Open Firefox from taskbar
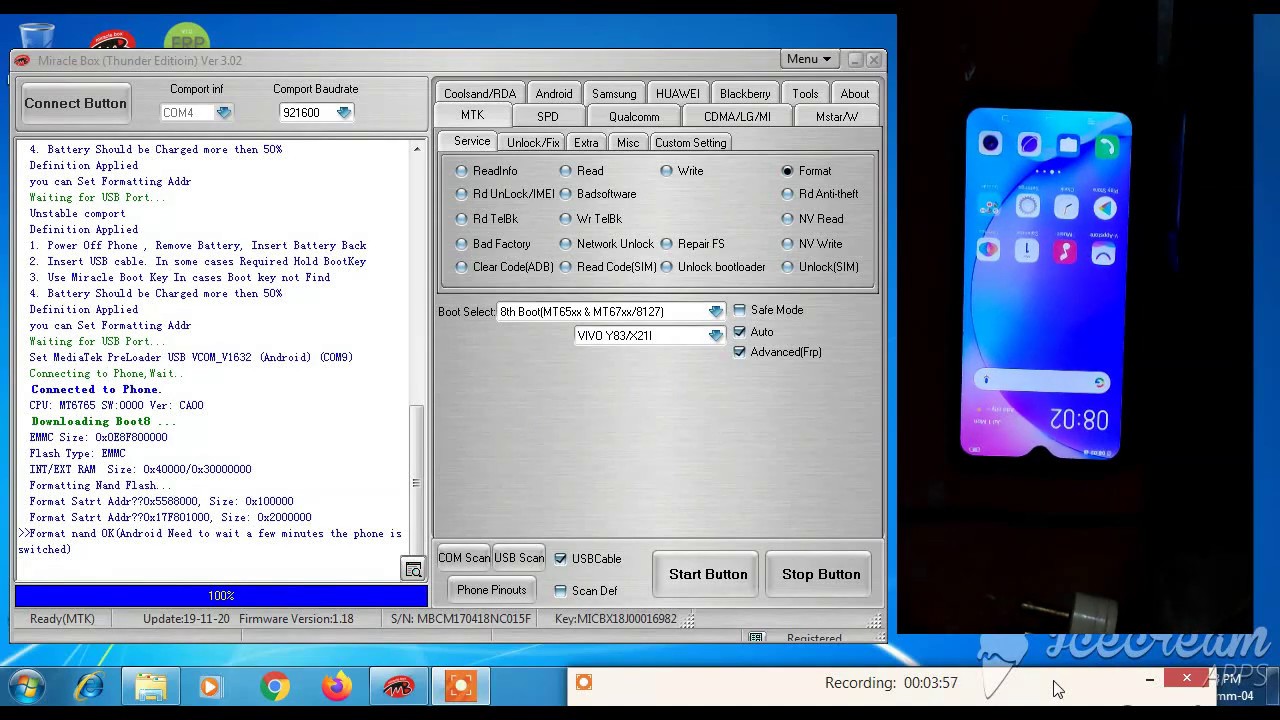Screen dimensions: 1280x720 pyautogui.click(x=337, y=687)
